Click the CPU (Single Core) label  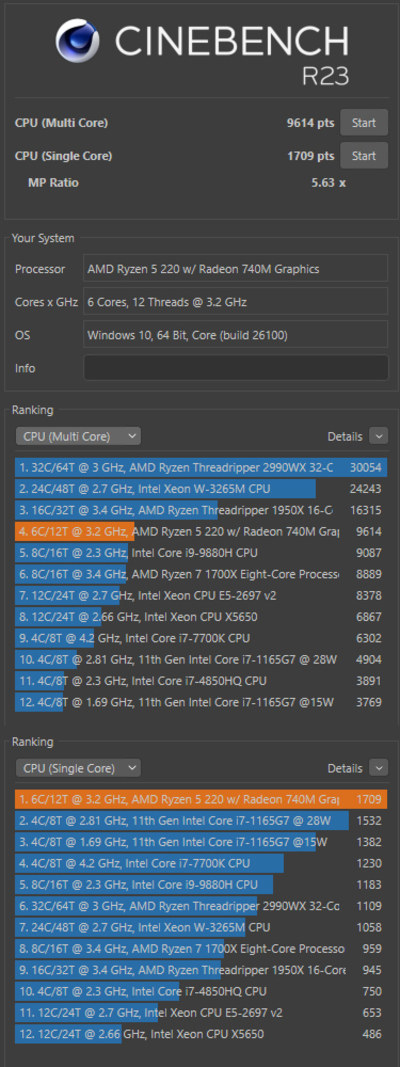tap(64, 156)
